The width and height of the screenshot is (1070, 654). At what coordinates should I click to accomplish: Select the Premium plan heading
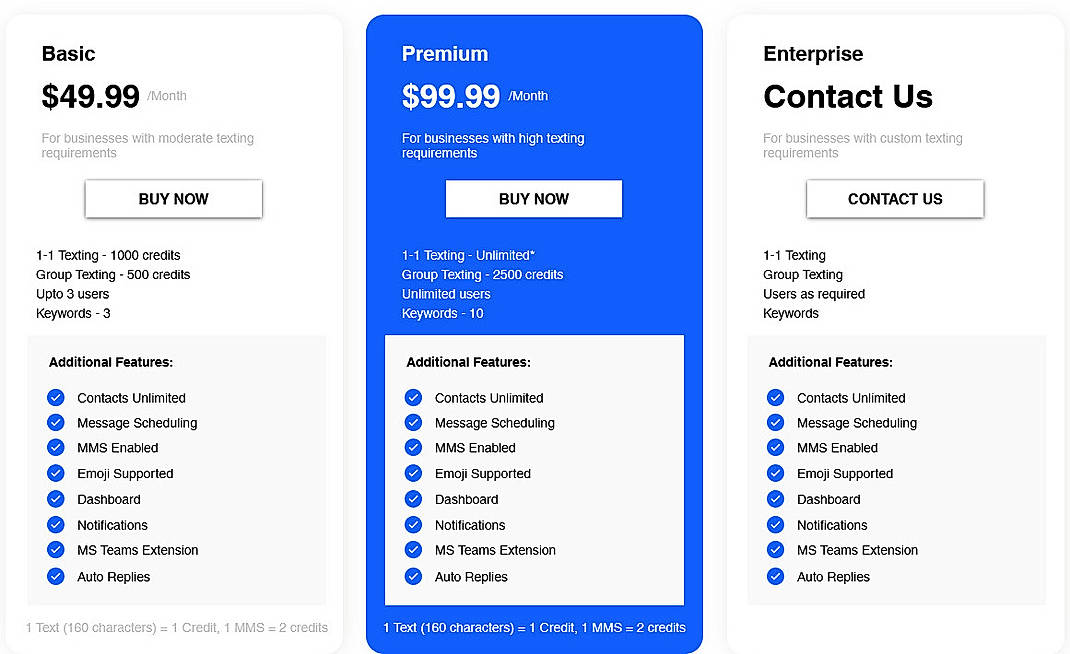pos(445,53)
